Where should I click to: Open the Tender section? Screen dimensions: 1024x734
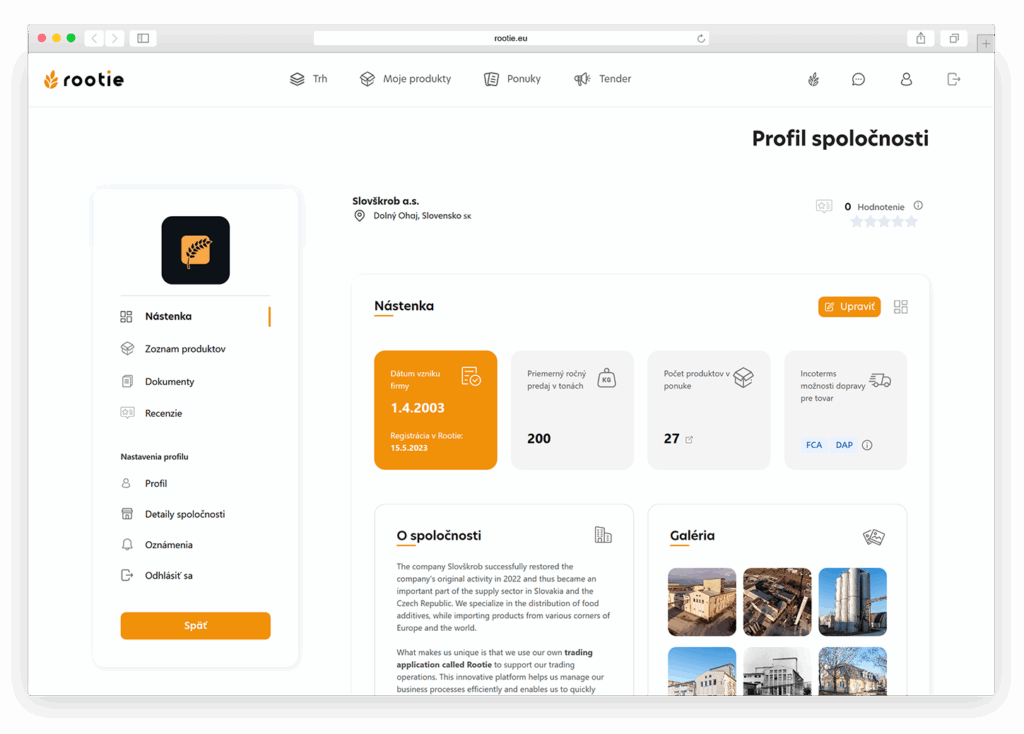tap(603, 79)
